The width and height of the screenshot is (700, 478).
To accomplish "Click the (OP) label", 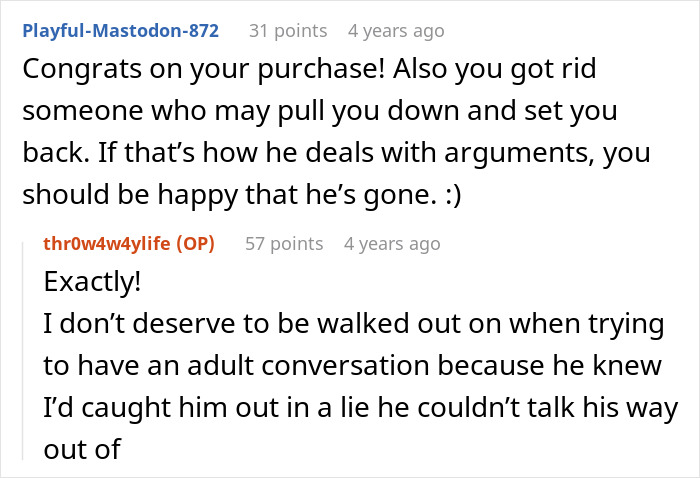I will [x=190, y=243].
